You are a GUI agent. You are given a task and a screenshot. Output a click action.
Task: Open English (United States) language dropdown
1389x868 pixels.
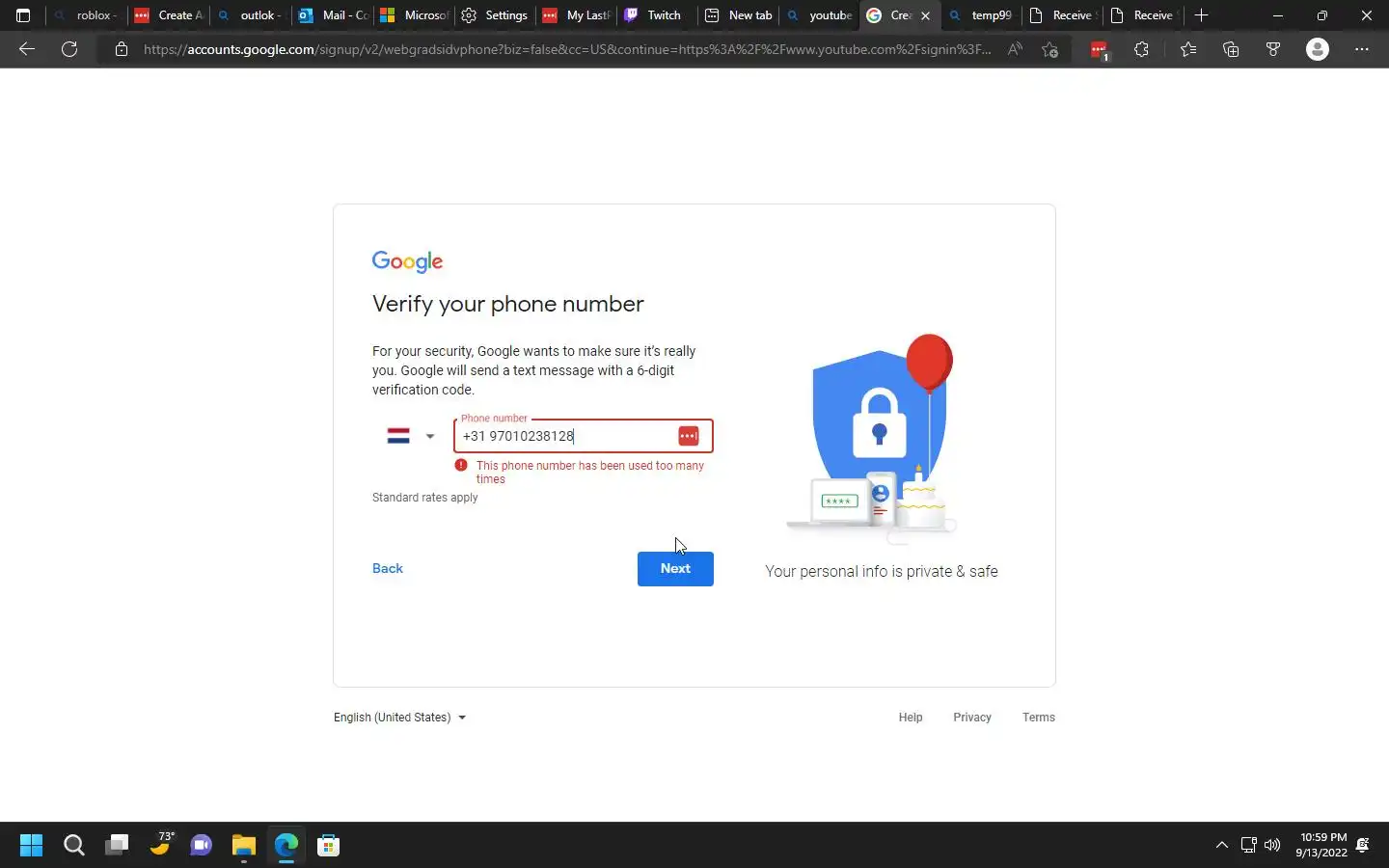(x=399, y=718)
